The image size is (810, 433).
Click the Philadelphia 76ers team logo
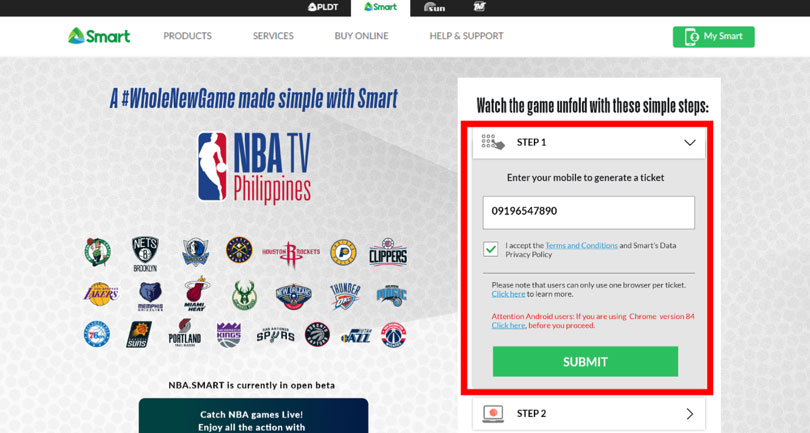[97, 334]
